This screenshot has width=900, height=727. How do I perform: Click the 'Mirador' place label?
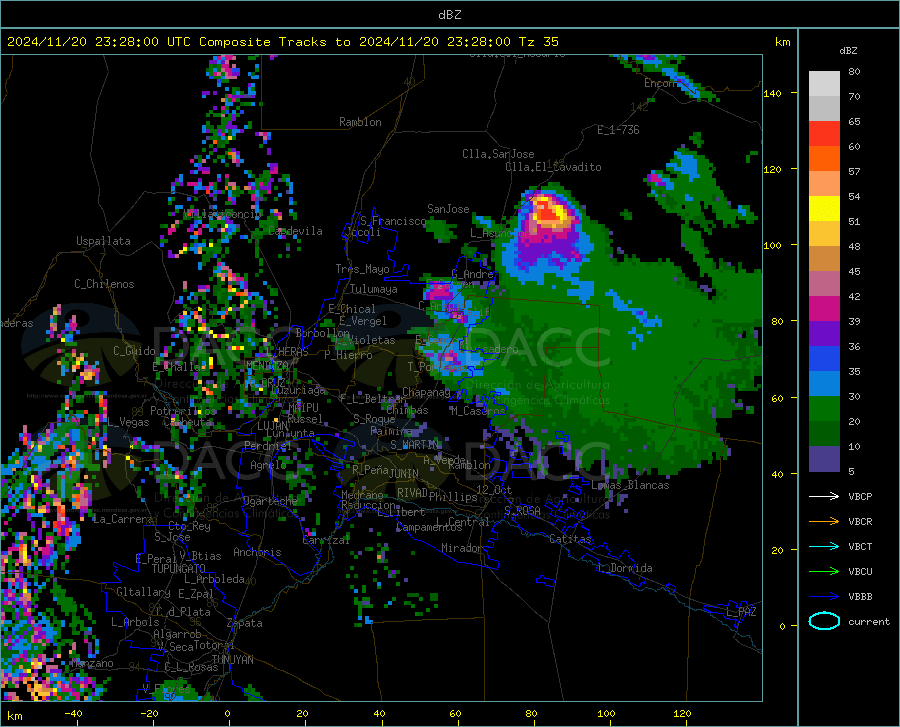(x=462, y=548)
